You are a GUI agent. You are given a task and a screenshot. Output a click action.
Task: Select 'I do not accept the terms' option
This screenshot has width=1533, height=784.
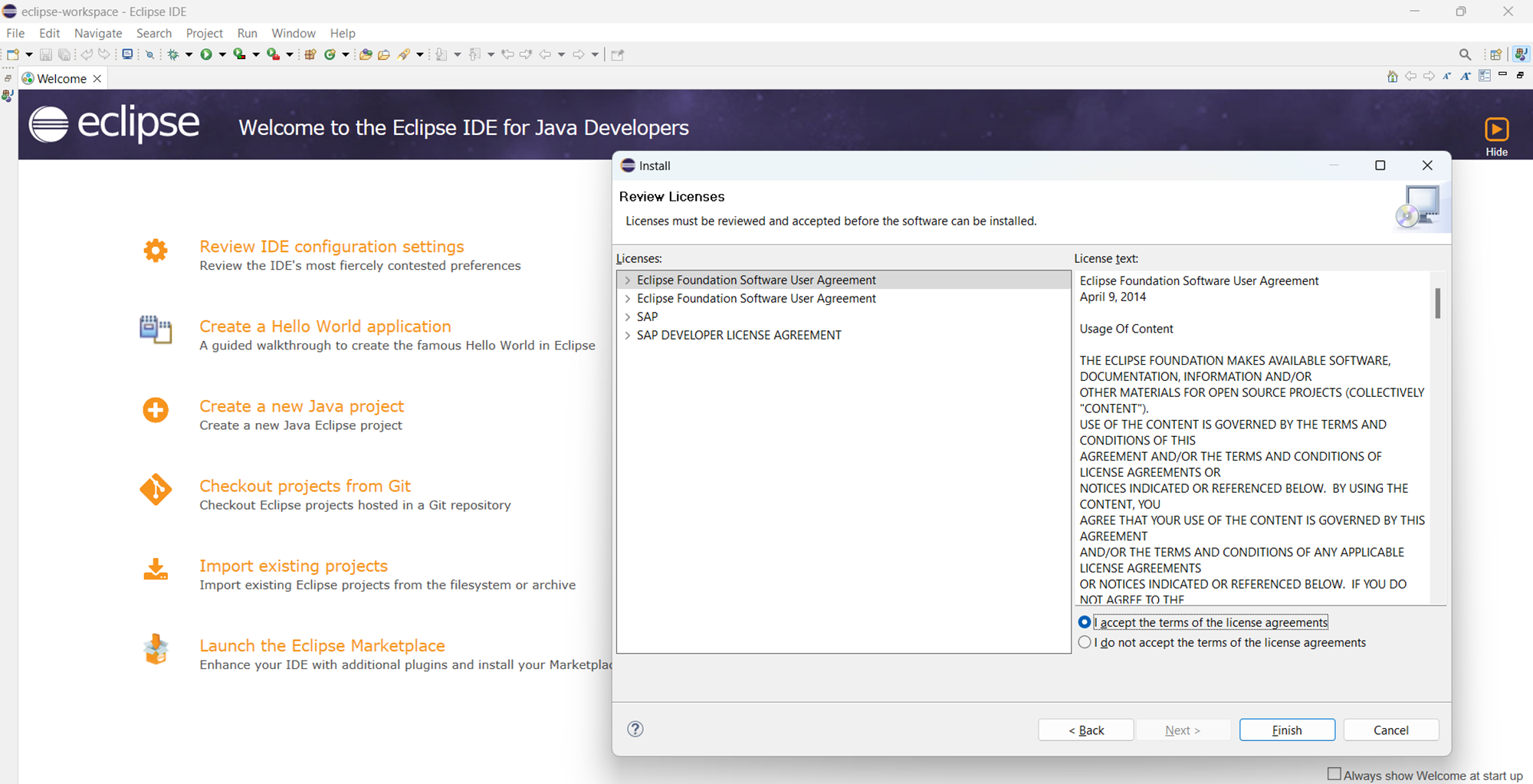point(1085,642)
